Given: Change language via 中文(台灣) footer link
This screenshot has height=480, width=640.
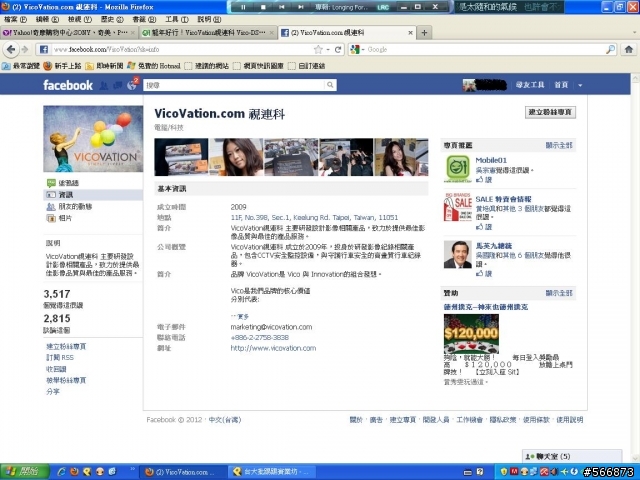Looking at the screenshot, I should (225, 420).
